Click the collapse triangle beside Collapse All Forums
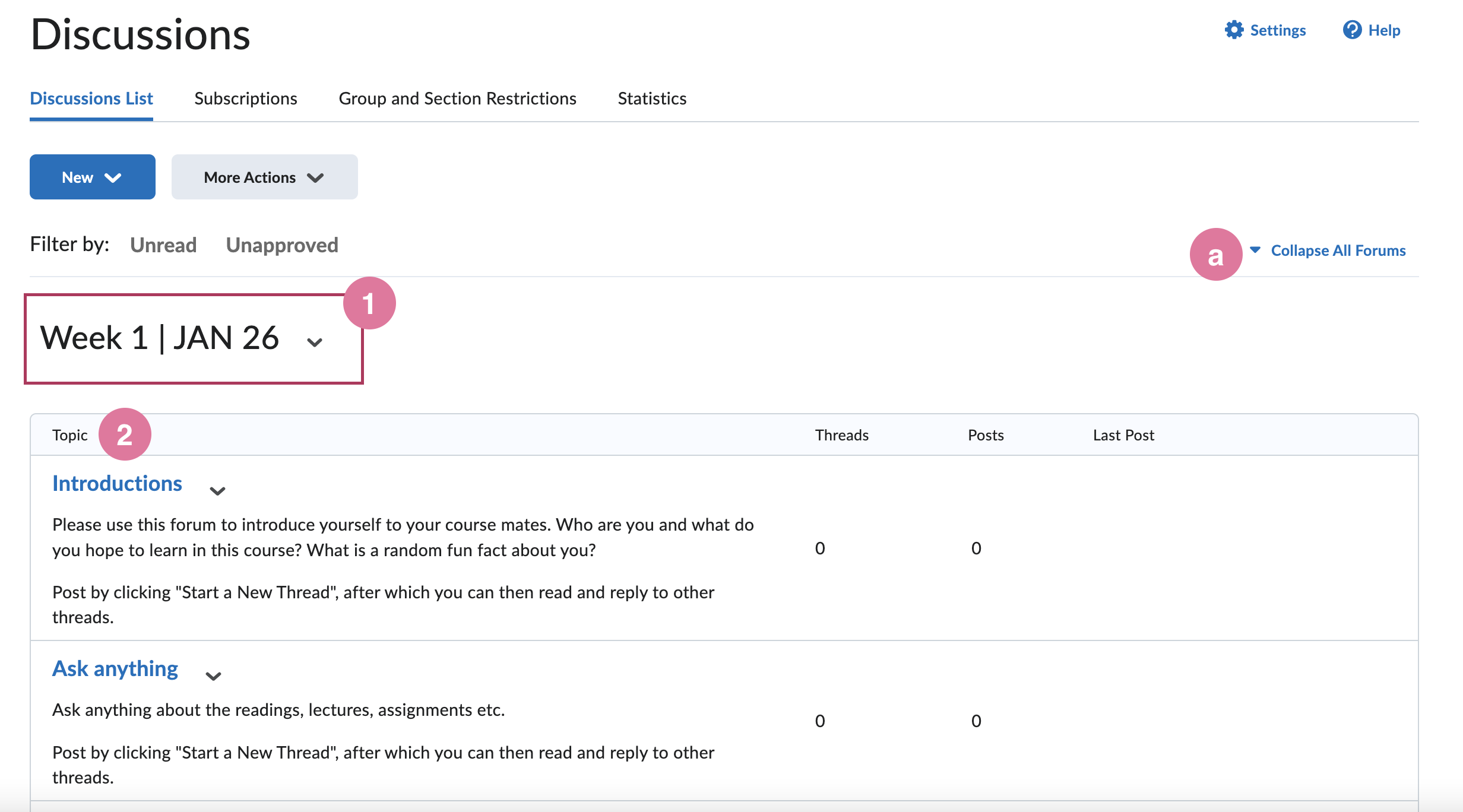 click(x=1255, y=250)
